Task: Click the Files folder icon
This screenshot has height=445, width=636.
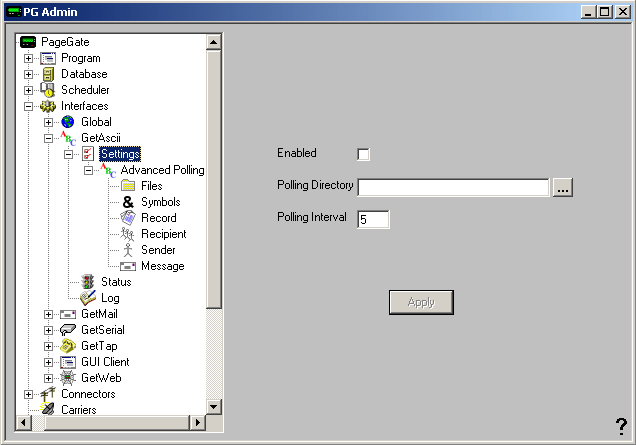Action: pos(128,186)
